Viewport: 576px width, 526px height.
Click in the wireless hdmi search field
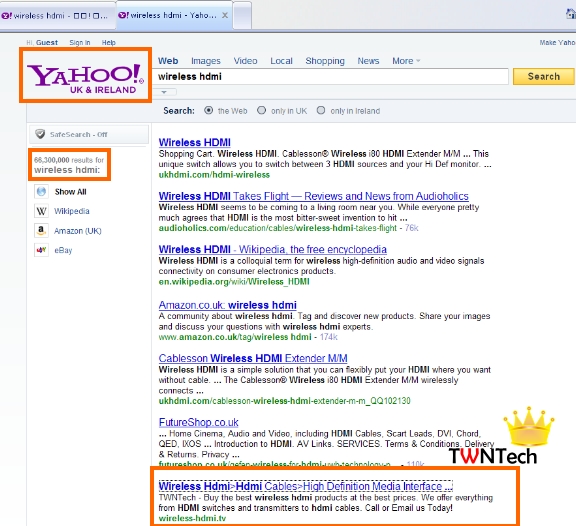point(331,76)
